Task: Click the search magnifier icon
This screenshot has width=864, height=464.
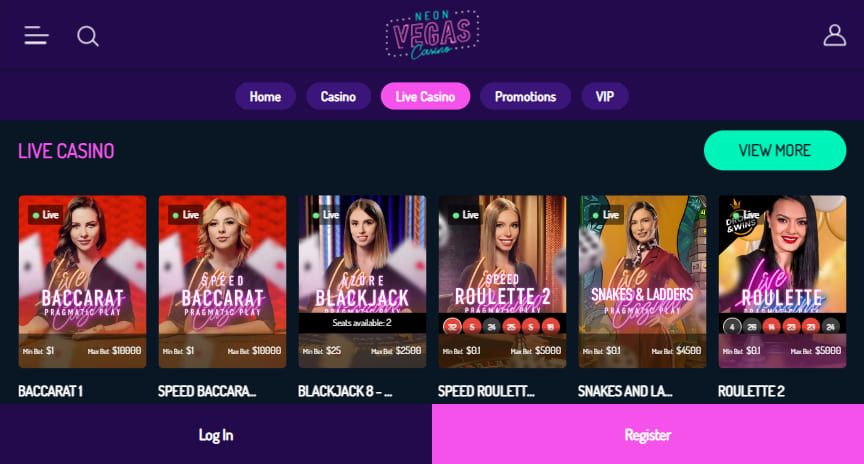Action: [88, 36]
